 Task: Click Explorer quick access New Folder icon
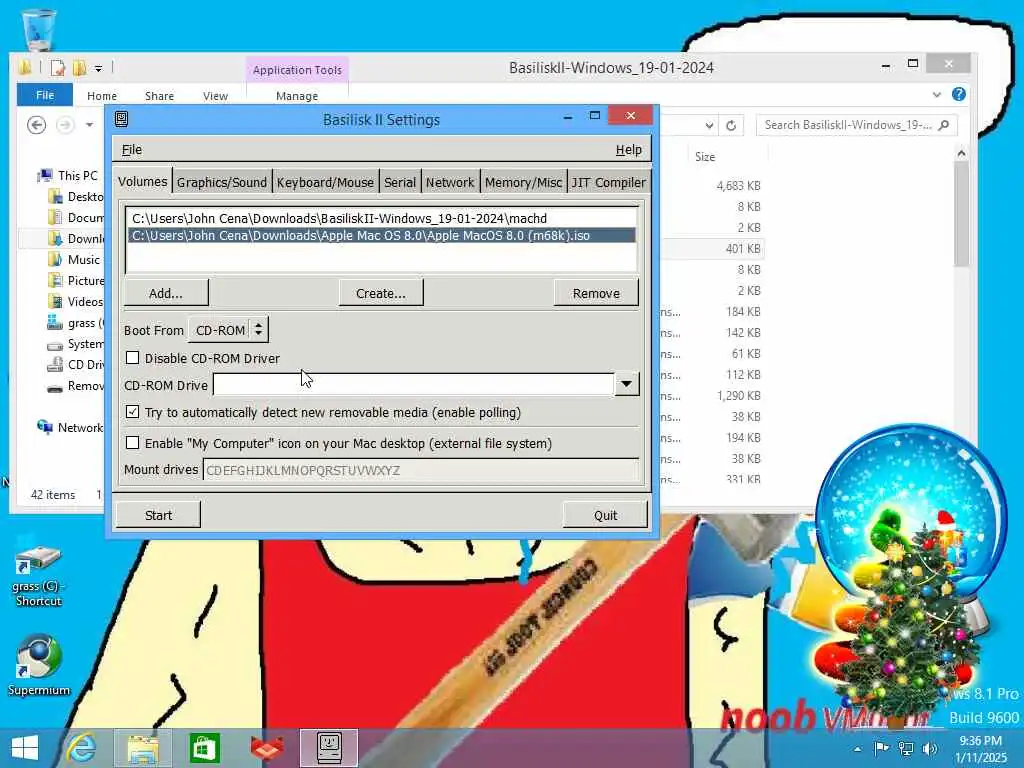80,67
